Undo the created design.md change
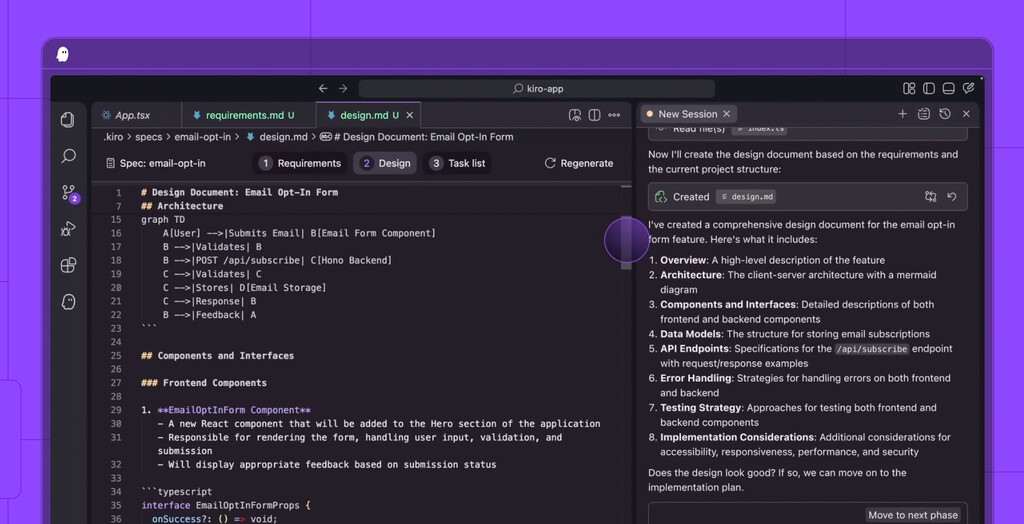 (x=952, y=197)
